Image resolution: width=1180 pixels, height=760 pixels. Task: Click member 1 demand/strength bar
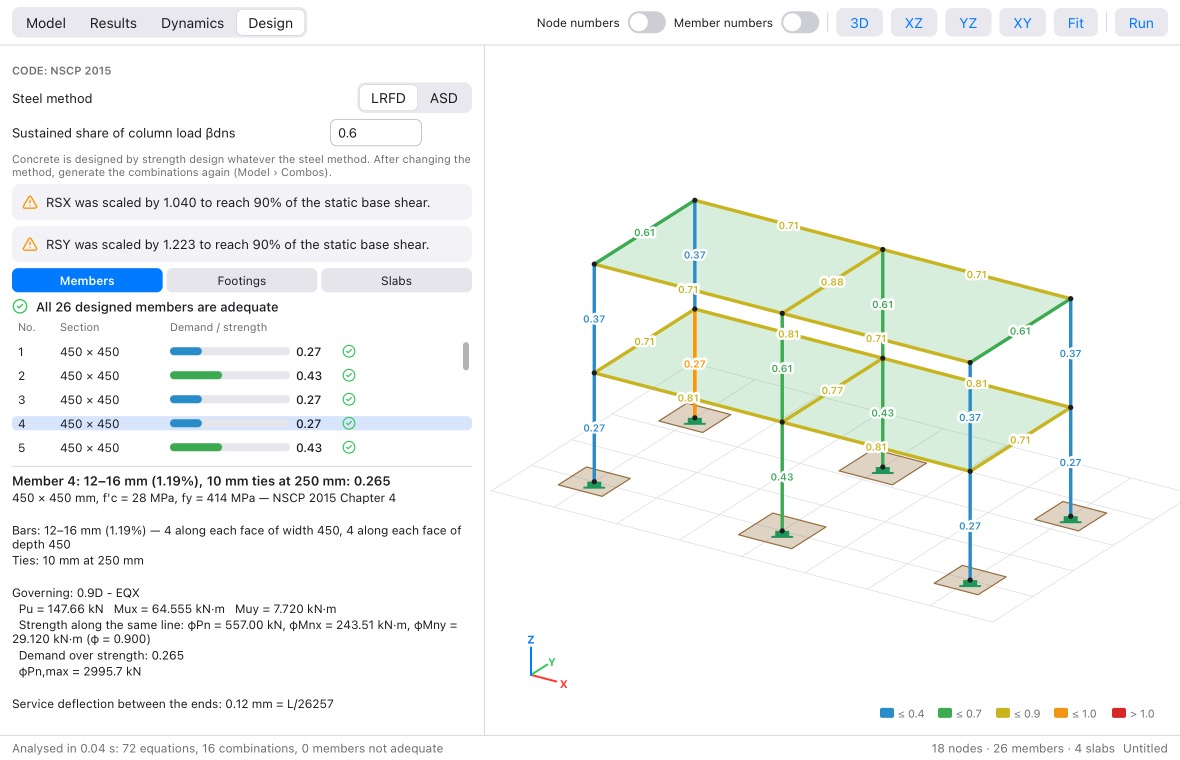(x=230, y=351)
